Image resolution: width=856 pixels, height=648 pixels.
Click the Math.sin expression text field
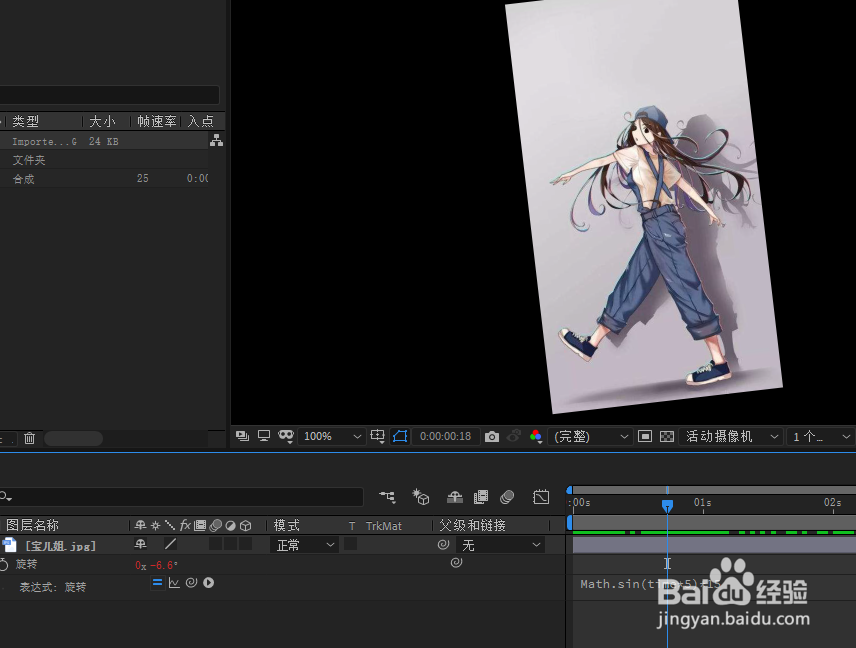pyautogui.click(x=650, y=584)
